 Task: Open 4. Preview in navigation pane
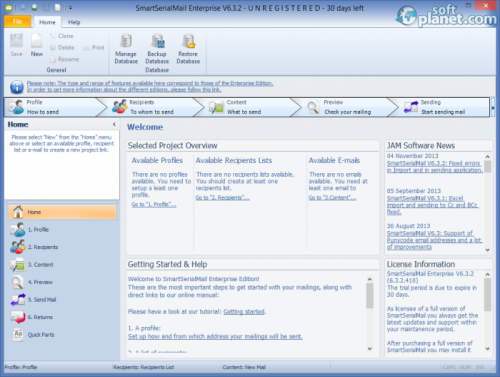click(x=62, y=282)
